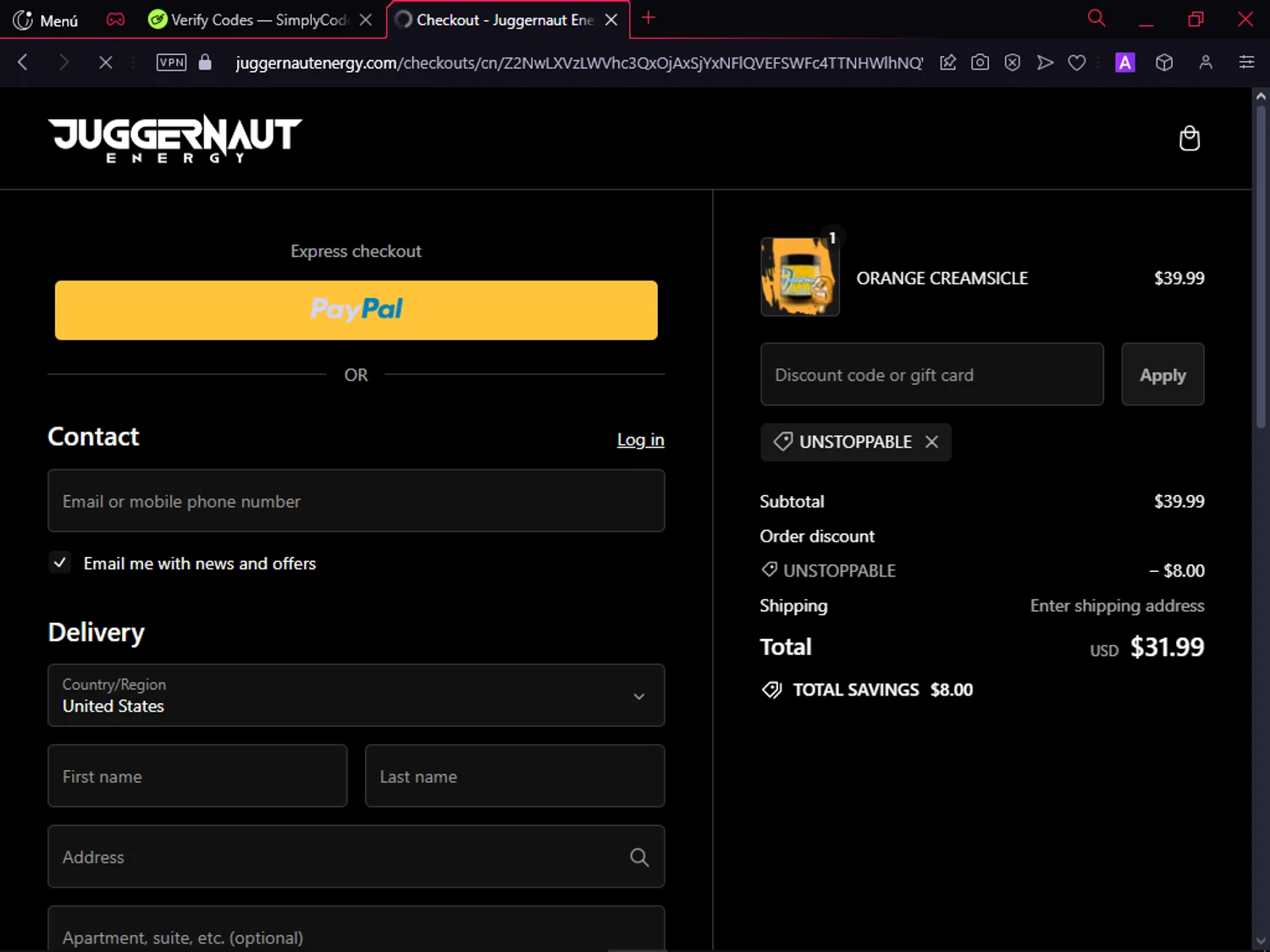This screenshot has height=952, width=1270.
Task: Focus the Email or mobile phone field
Action: [x=356, y=501]
